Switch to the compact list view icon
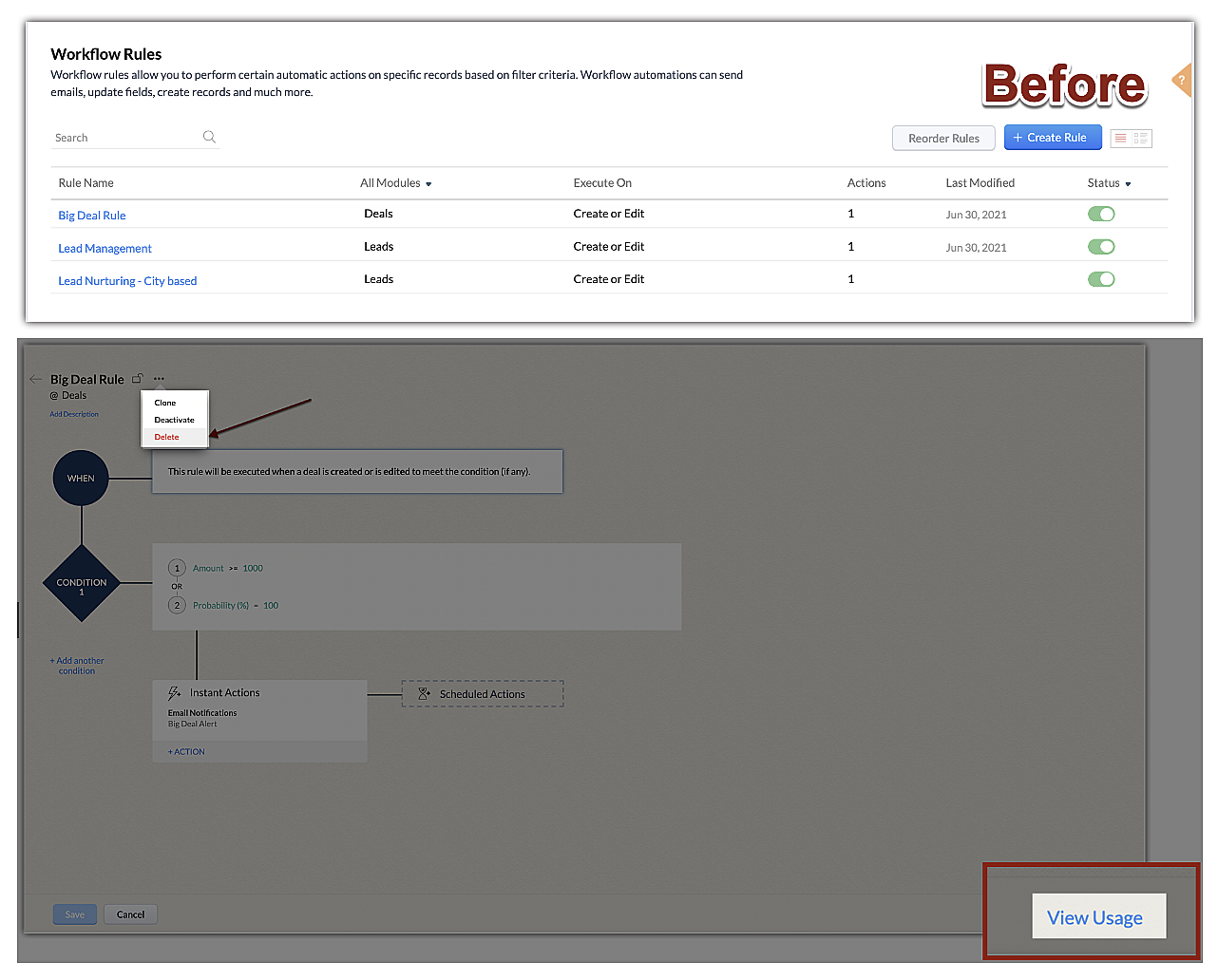Screen dimensions: 1218x980 coord(1121,139)
